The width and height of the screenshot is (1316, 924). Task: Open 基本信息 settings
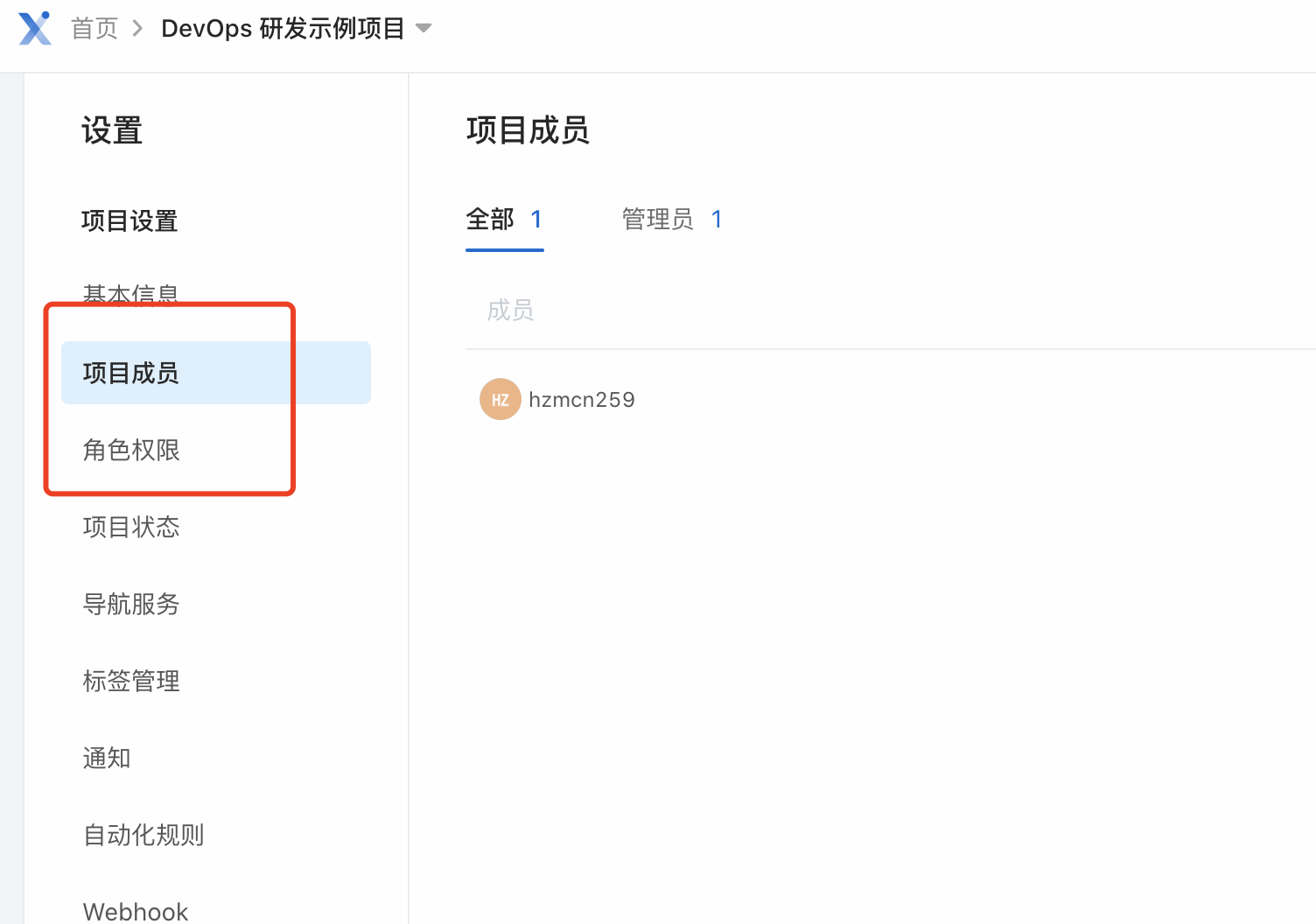coord(130,293)
